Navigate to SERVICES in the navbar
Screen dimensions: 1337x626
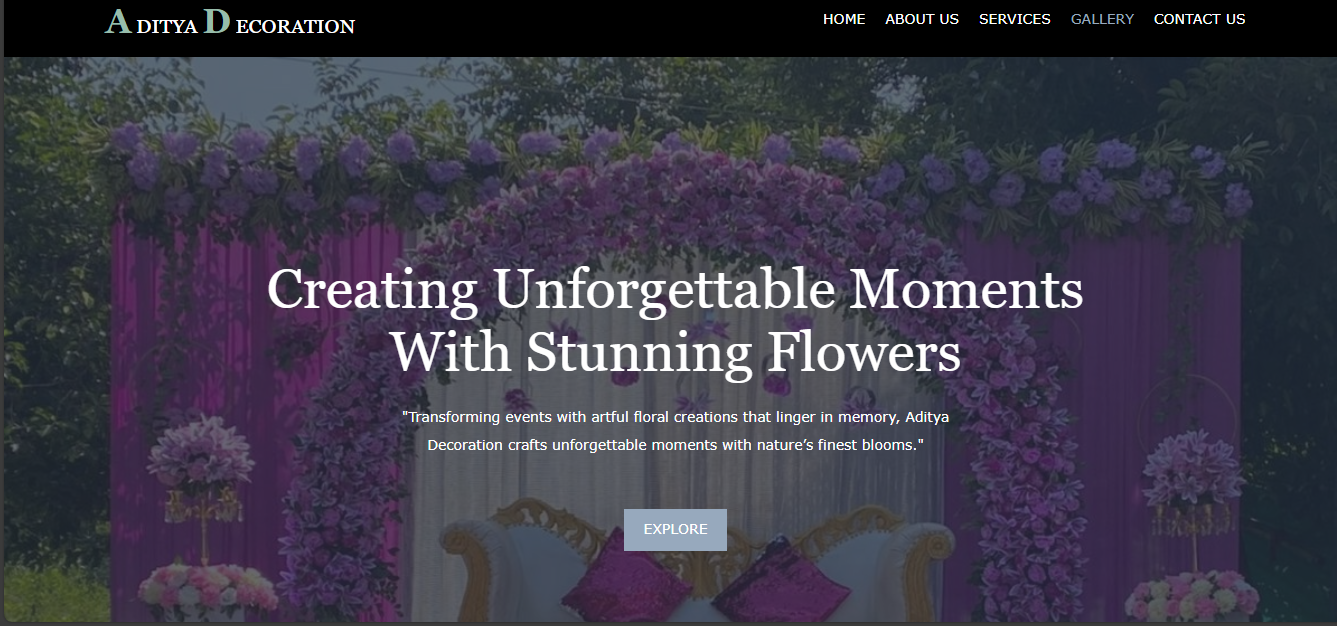click(1014, 19)
